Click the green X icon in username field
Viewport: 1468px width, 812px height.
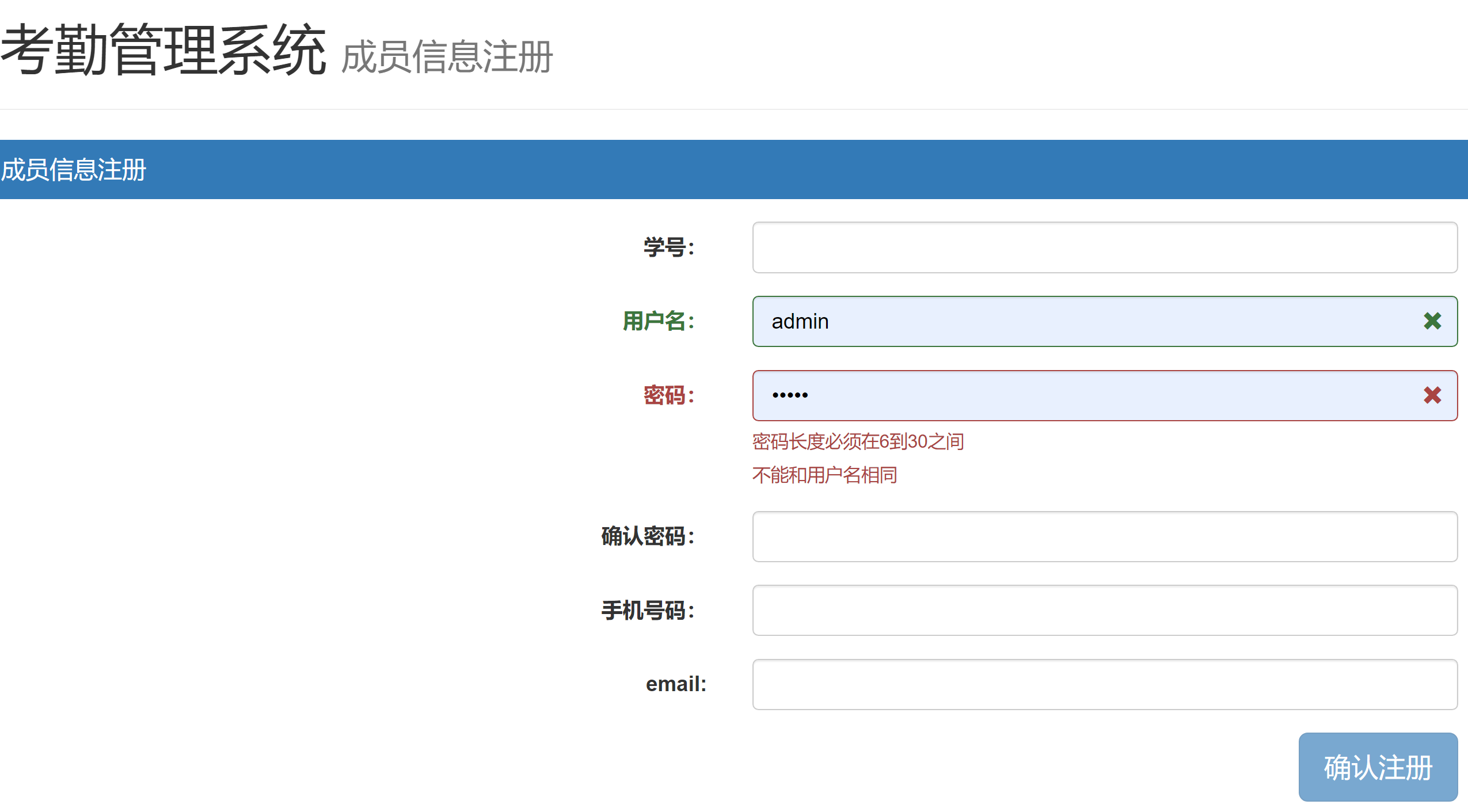[1432, 321]
